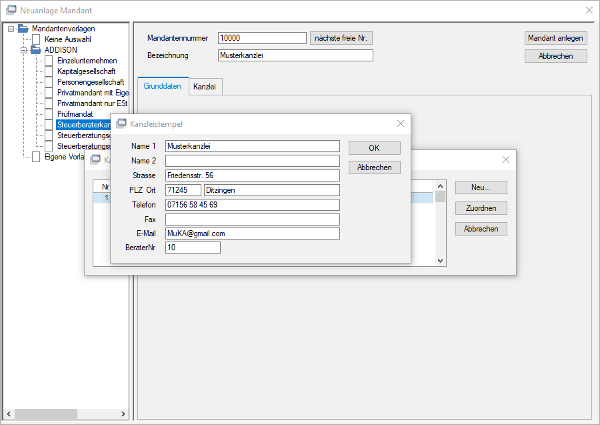This screenshot has height=425, width=600.
Task: Click the Bezeichnung input field
Action: 295,55
